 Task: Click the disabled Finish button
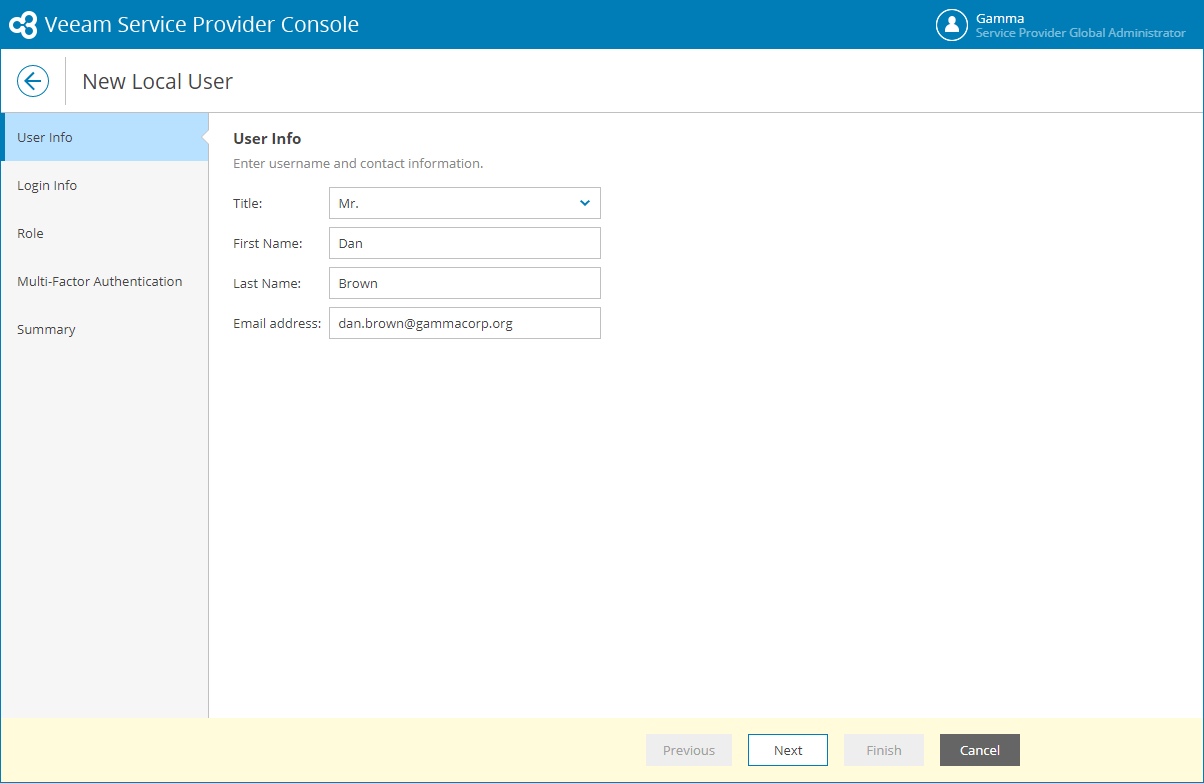click(x=884, y=750)
